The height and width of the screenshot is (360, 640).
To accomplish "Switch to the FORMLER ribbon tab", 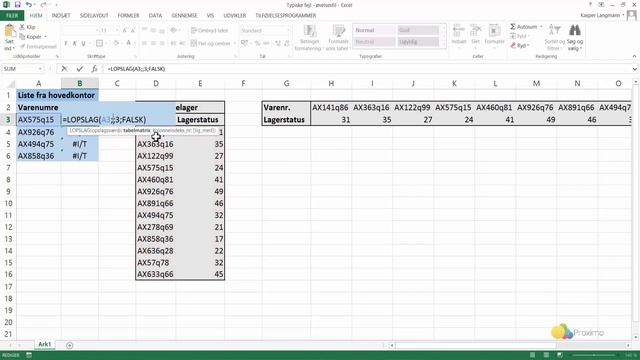I will [x=128, y=16].
